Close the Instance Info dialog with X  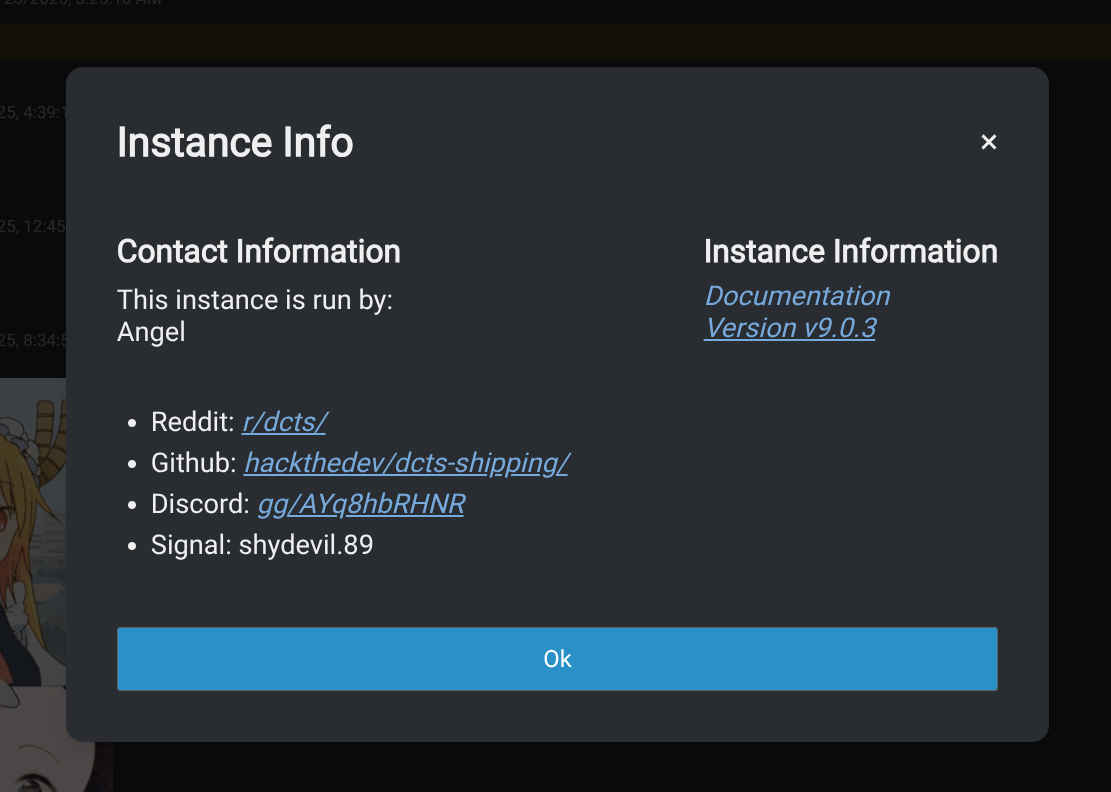pyautogui.click(x=988, y=142)
